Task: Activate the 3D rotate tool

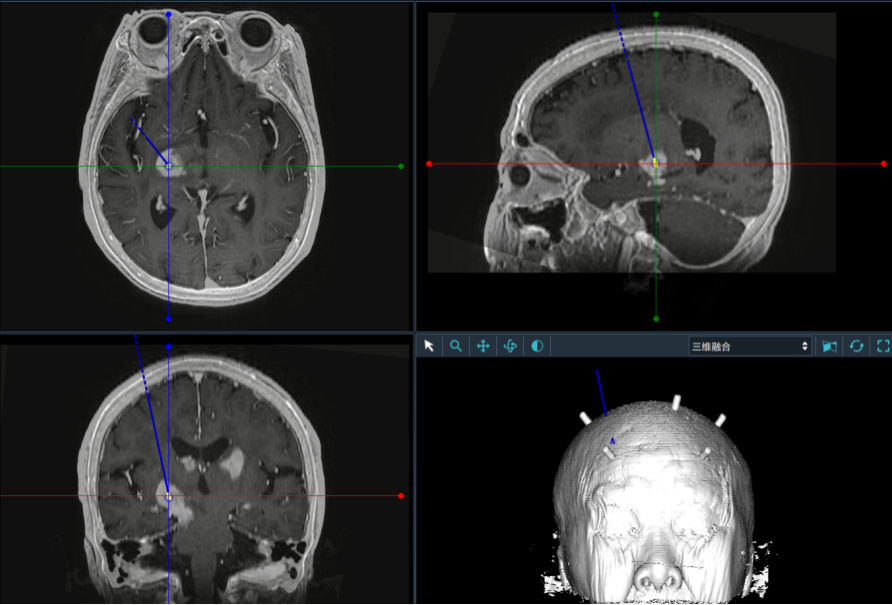Action: point(510,345)
